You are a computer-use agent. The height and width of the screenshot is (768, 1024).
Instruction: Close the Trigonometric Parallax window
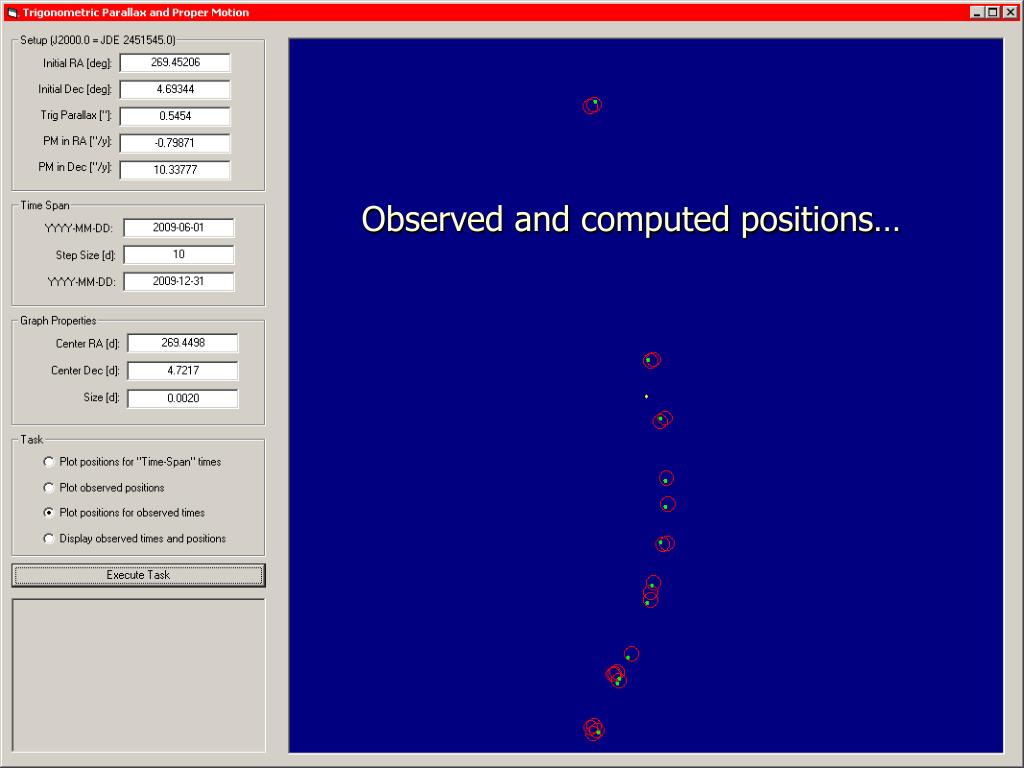(x=1010, y=12)
